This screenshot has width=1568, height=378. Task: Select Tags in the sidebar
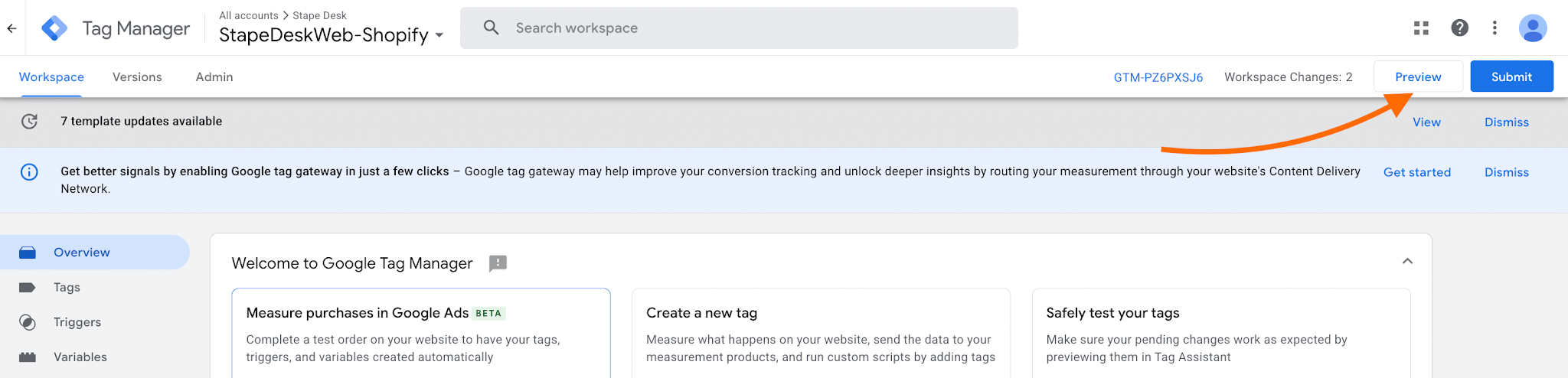click(x=95, y=288)
